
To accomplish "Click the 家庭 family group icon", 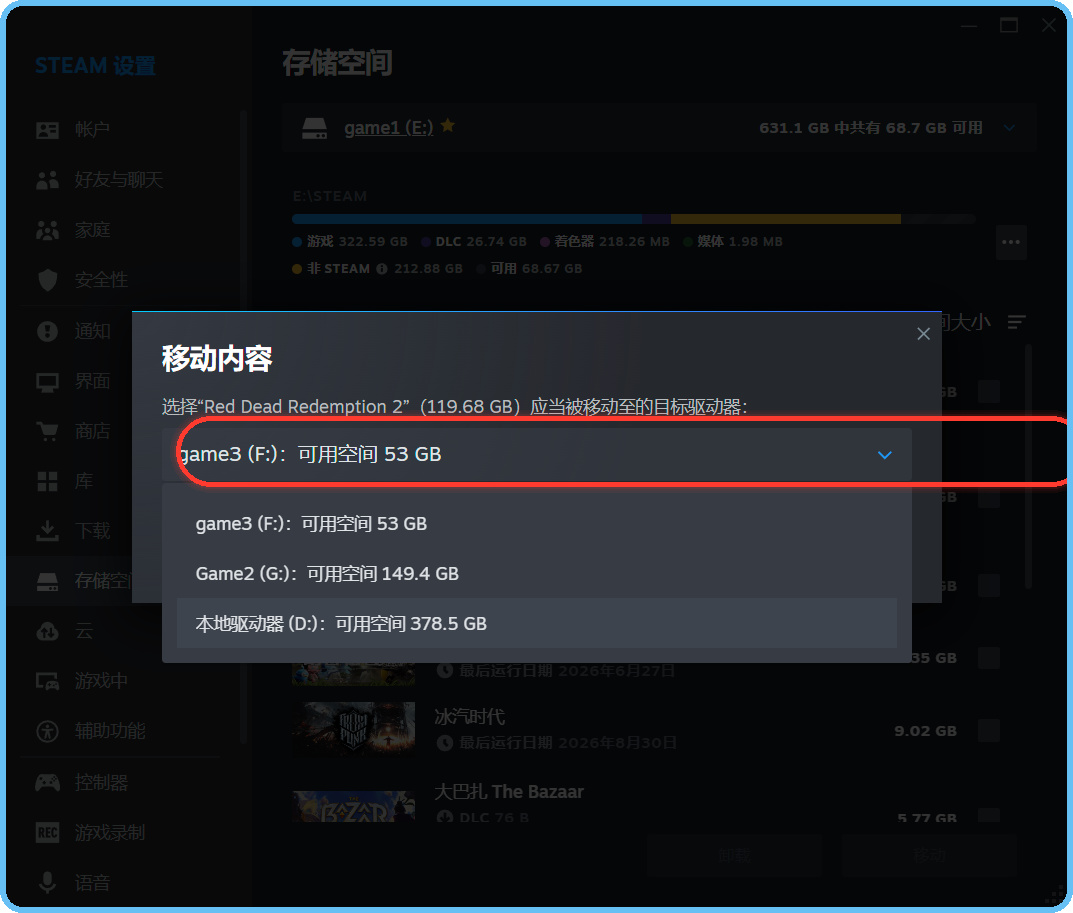I will (x=47, y=230).
